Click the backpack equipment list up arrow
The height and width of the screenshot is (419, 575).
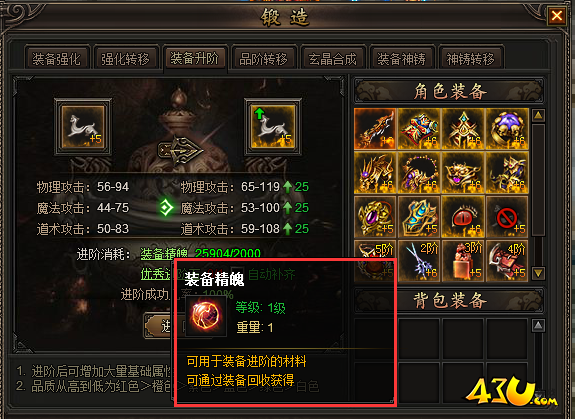point(538,325)
